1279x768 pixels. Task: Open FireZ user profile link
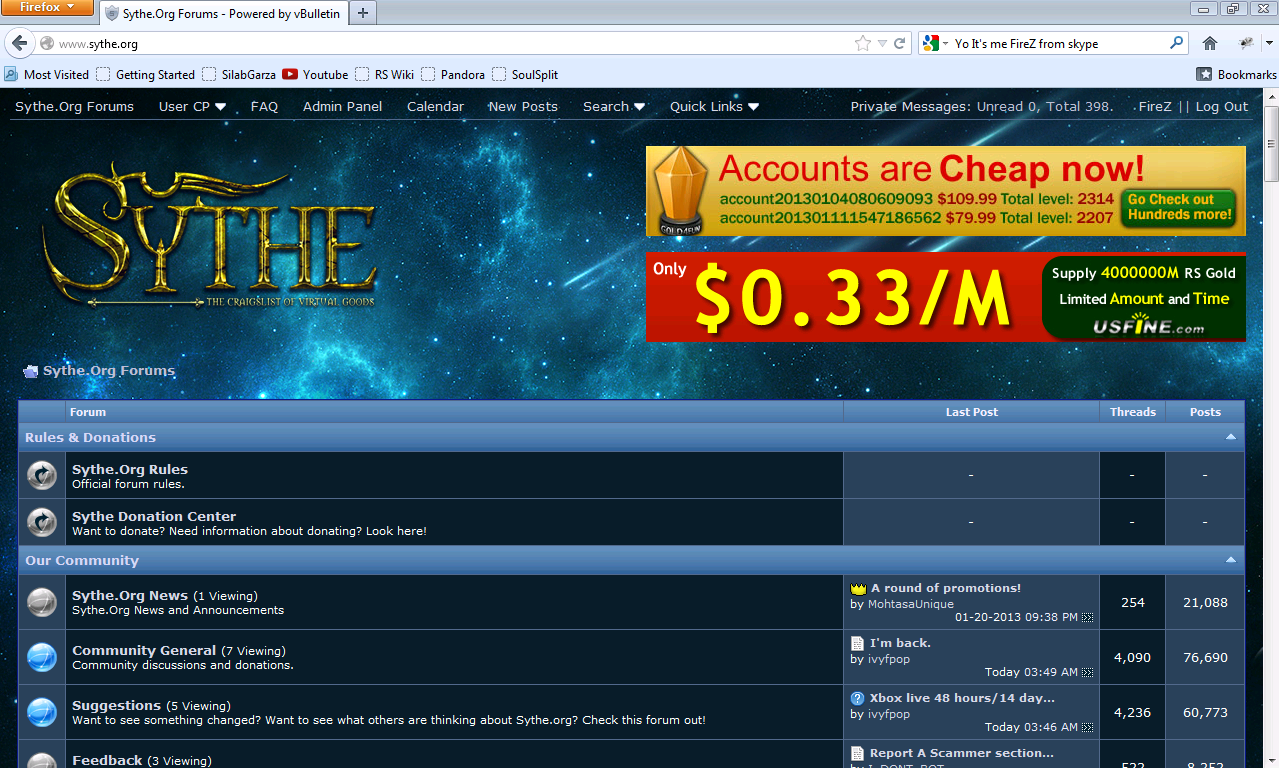1157,106
